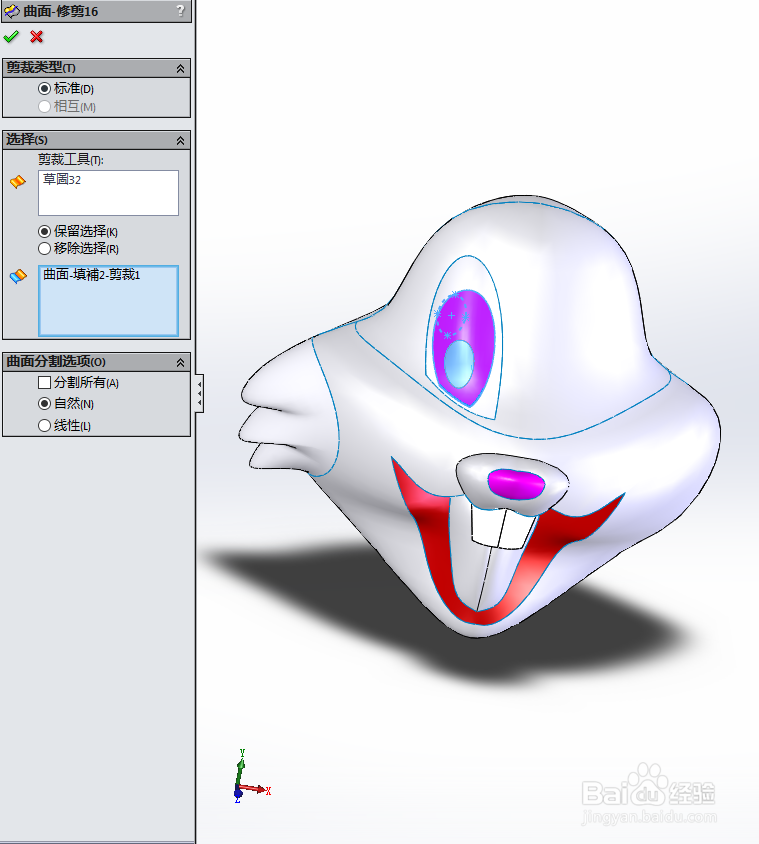Click the 曲面-修剪16 feature icon
Screen dimensions: 759x844
12,11
